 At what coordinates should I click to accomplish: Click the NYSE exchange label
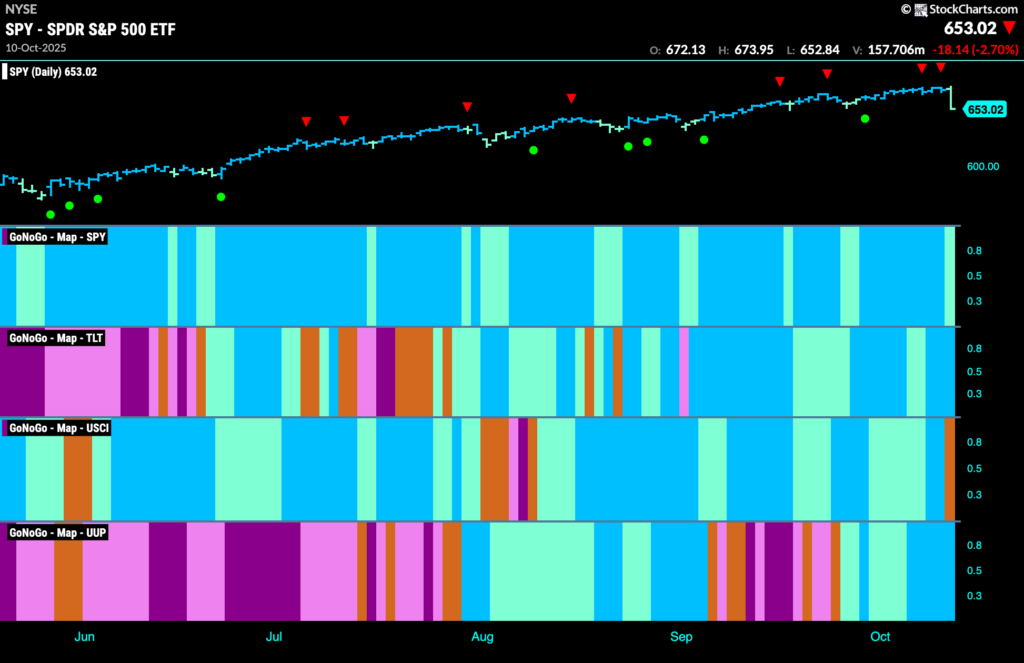point(21,9)
